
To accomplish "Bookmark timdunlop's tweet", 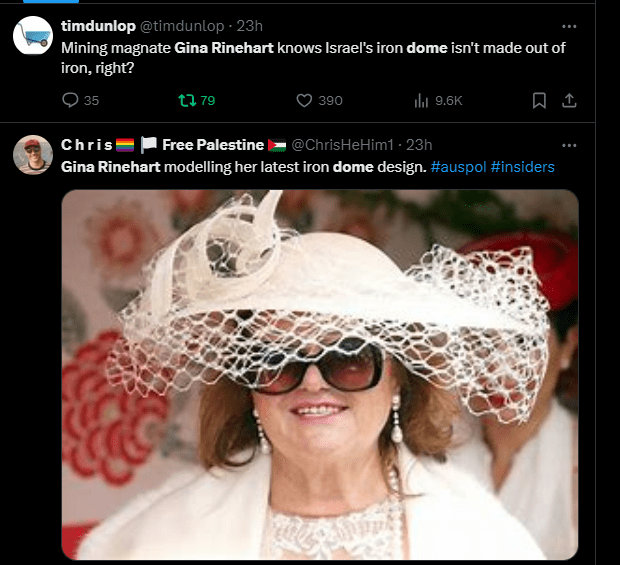I will click(x=539, y=100).
